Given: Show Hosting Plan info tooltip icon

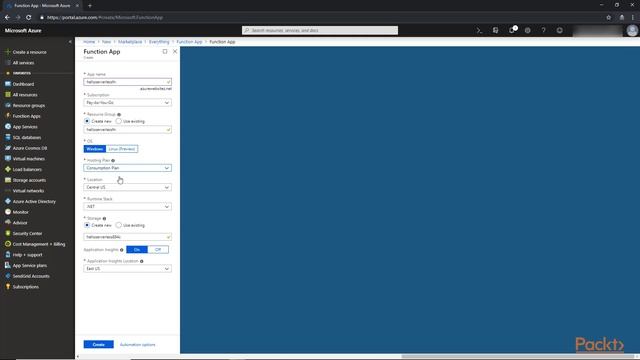Looking at the screenshot, I should 113,161.
